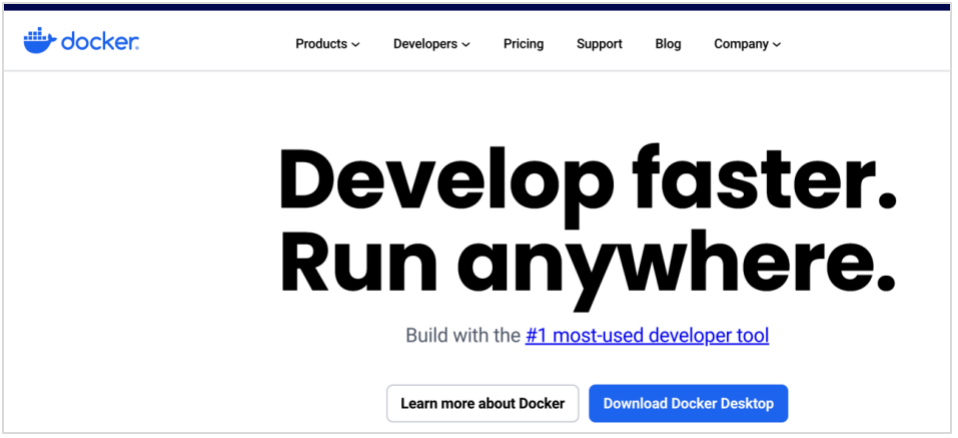Click Learn more about Docker button
The width and height of the screenshot is (958, 438).
pos(483,403)
